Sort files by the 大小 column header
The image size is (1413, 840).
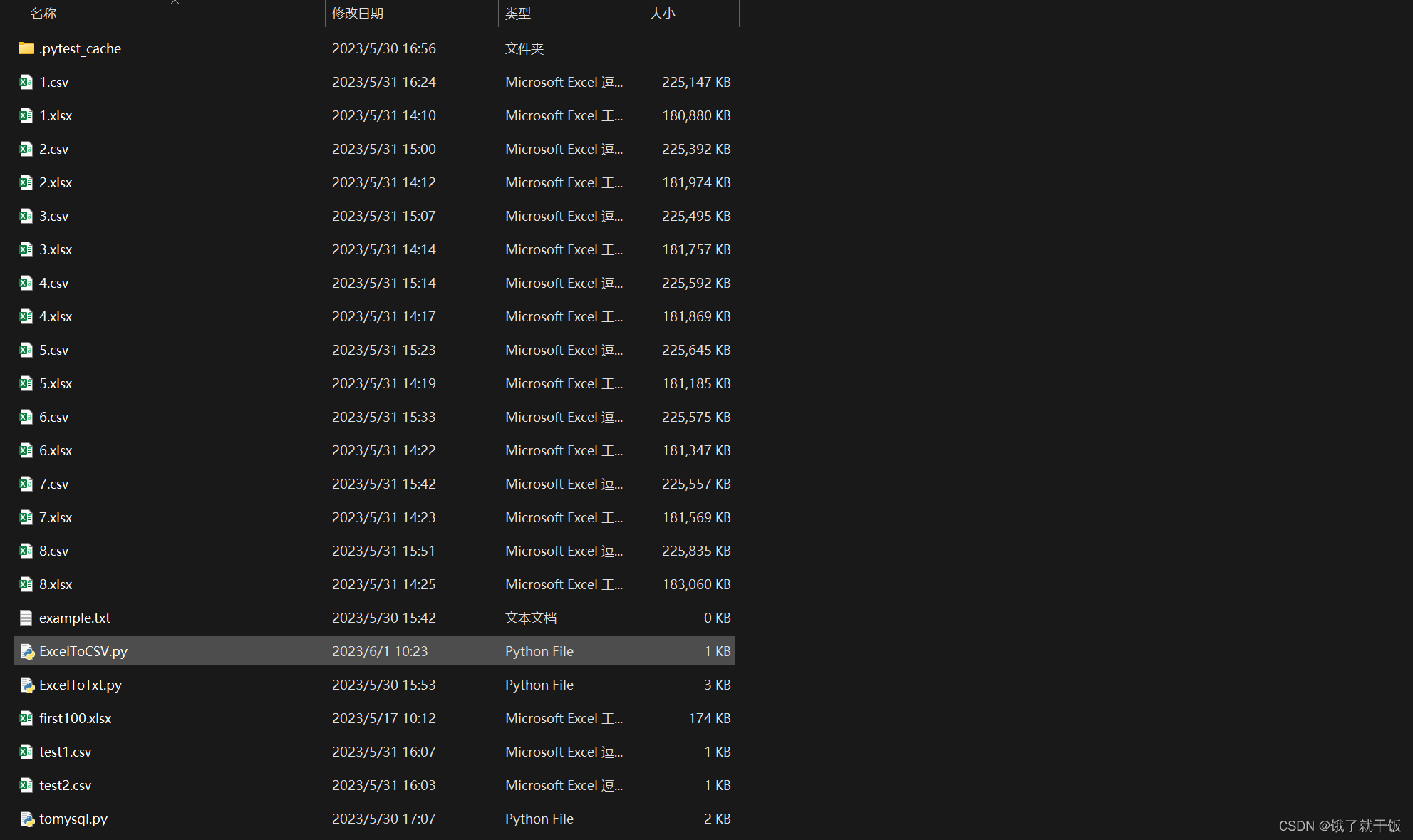(x=663, y=14)
